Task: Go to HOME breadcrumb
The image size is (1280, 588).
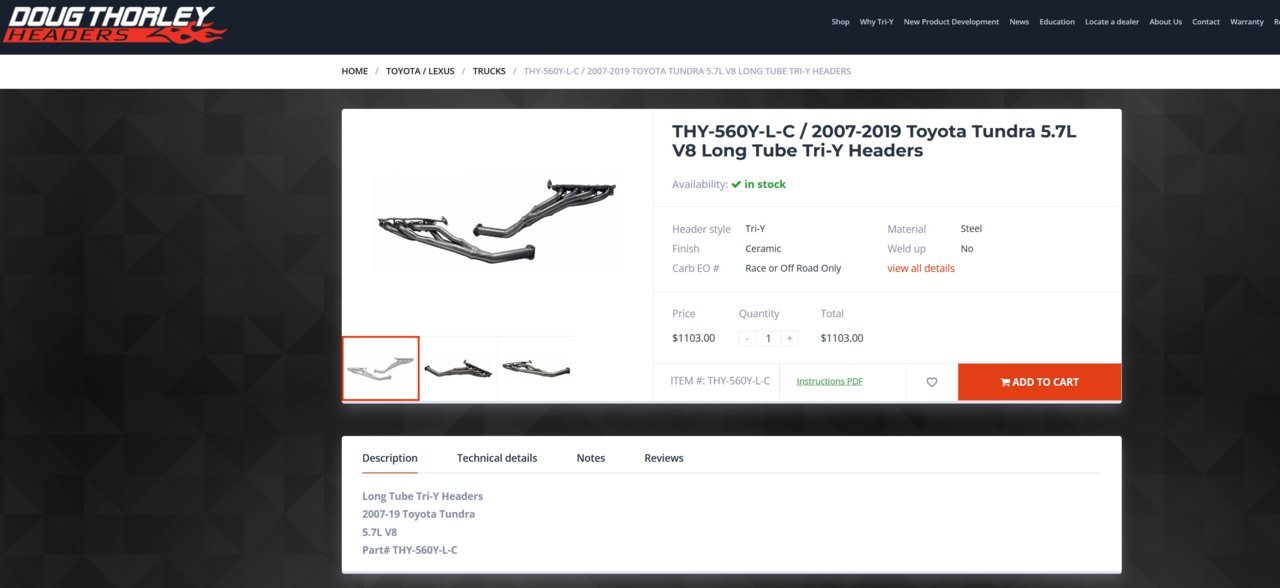Action: coord(354,71)
